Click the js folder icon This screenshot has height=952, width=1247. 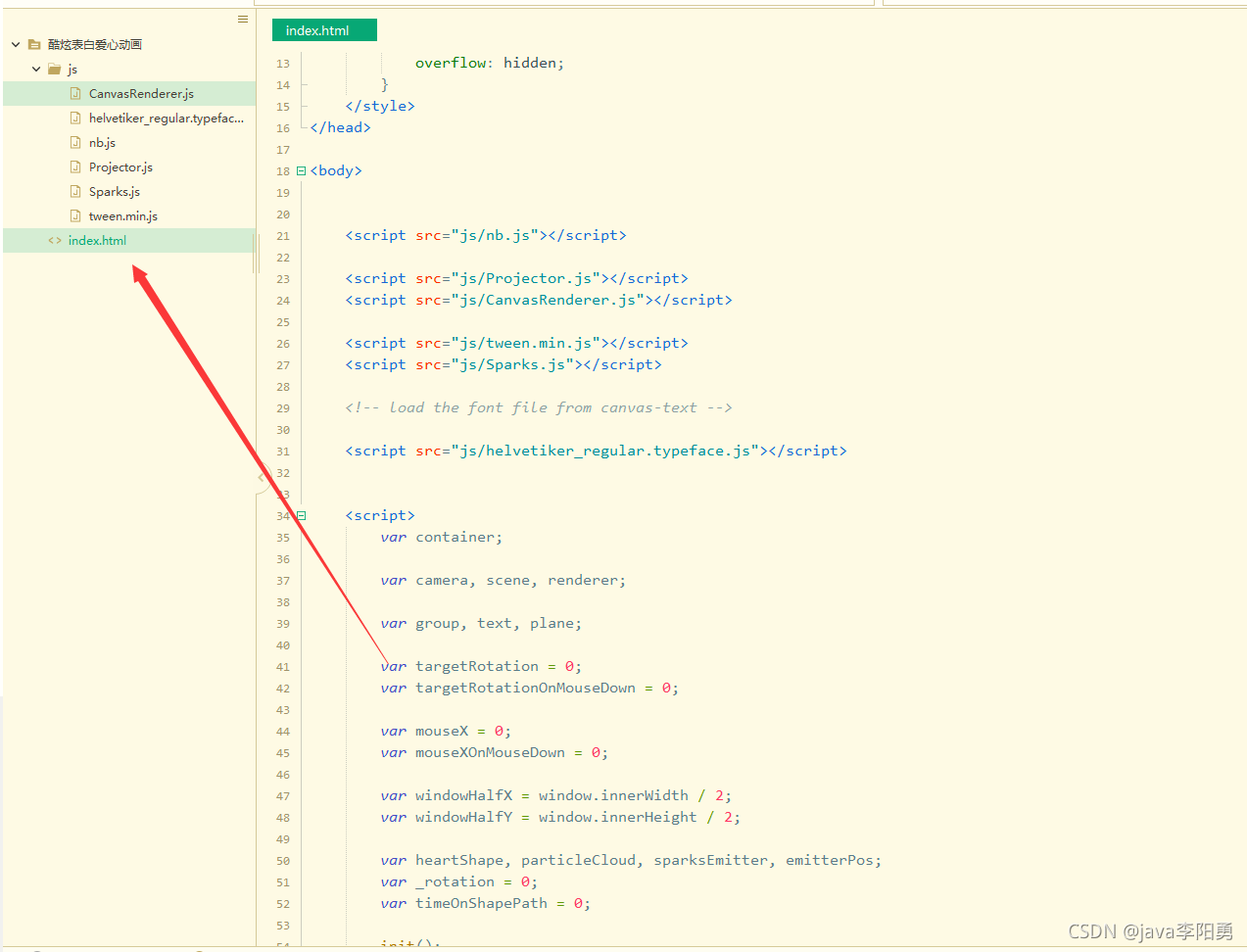coord(54,70)
